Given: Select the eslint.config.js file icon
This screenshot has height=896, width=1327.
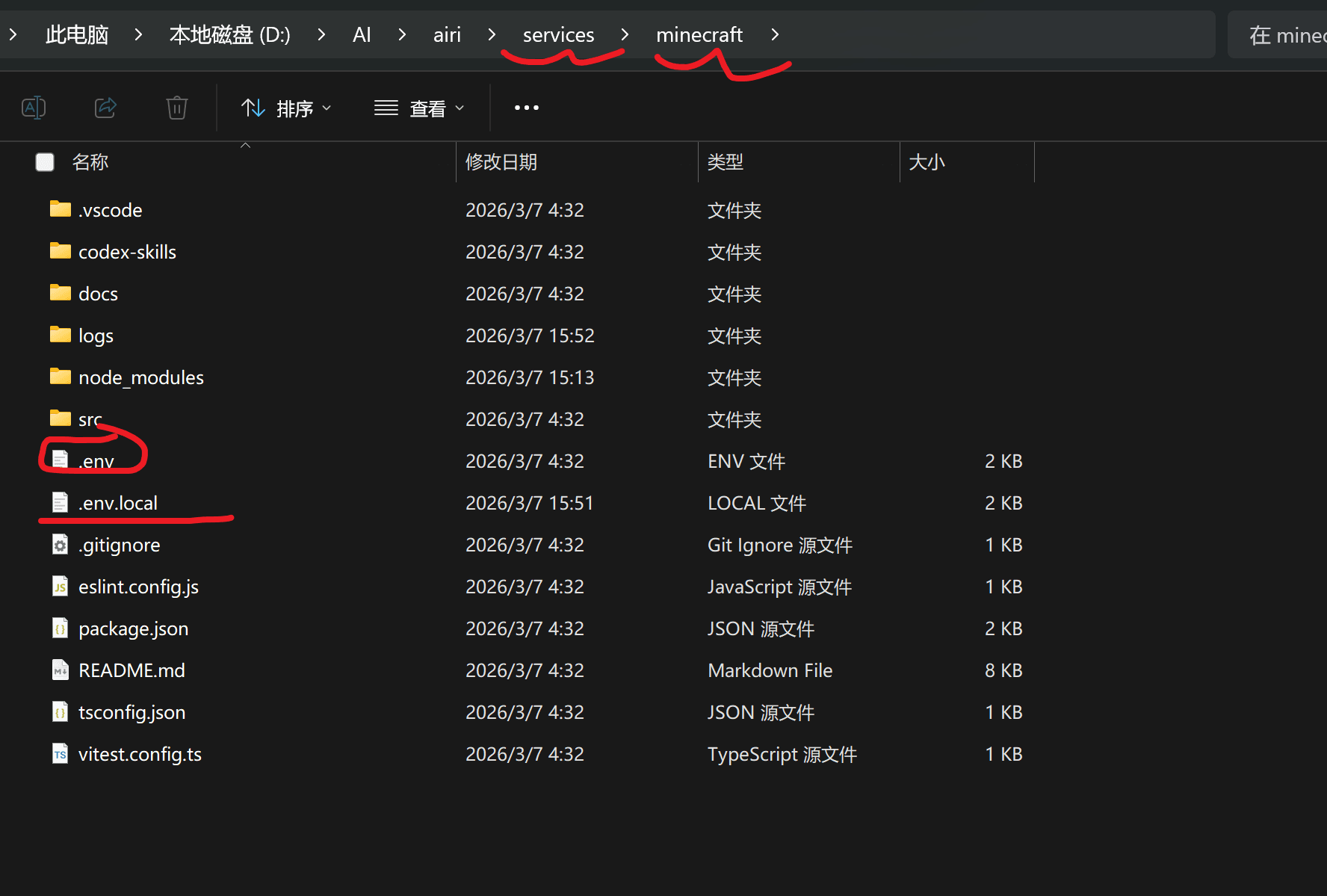Looking at the screenshot, I should point(61,587).
